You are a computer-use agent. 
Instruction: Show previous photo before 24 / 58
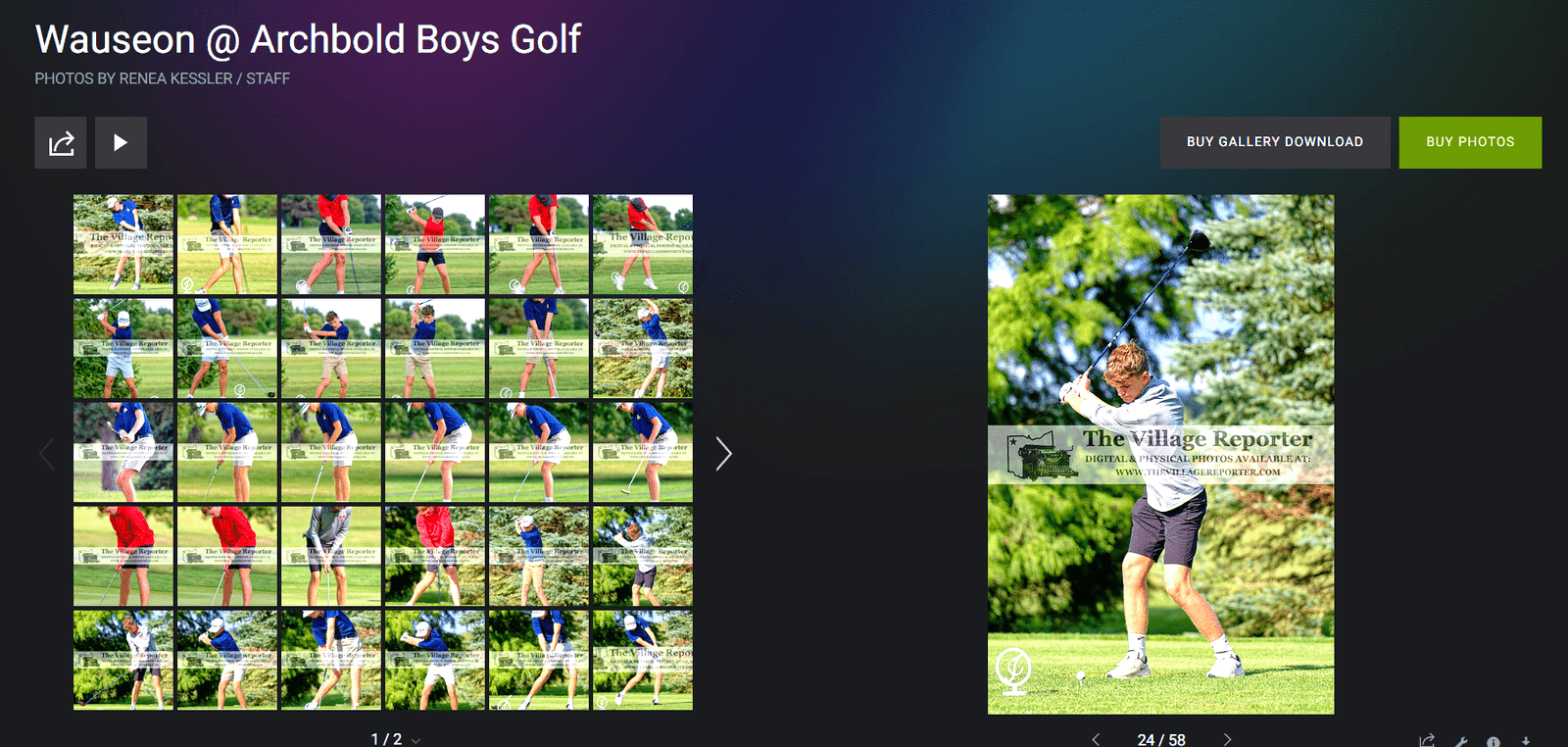point(1096,739)
